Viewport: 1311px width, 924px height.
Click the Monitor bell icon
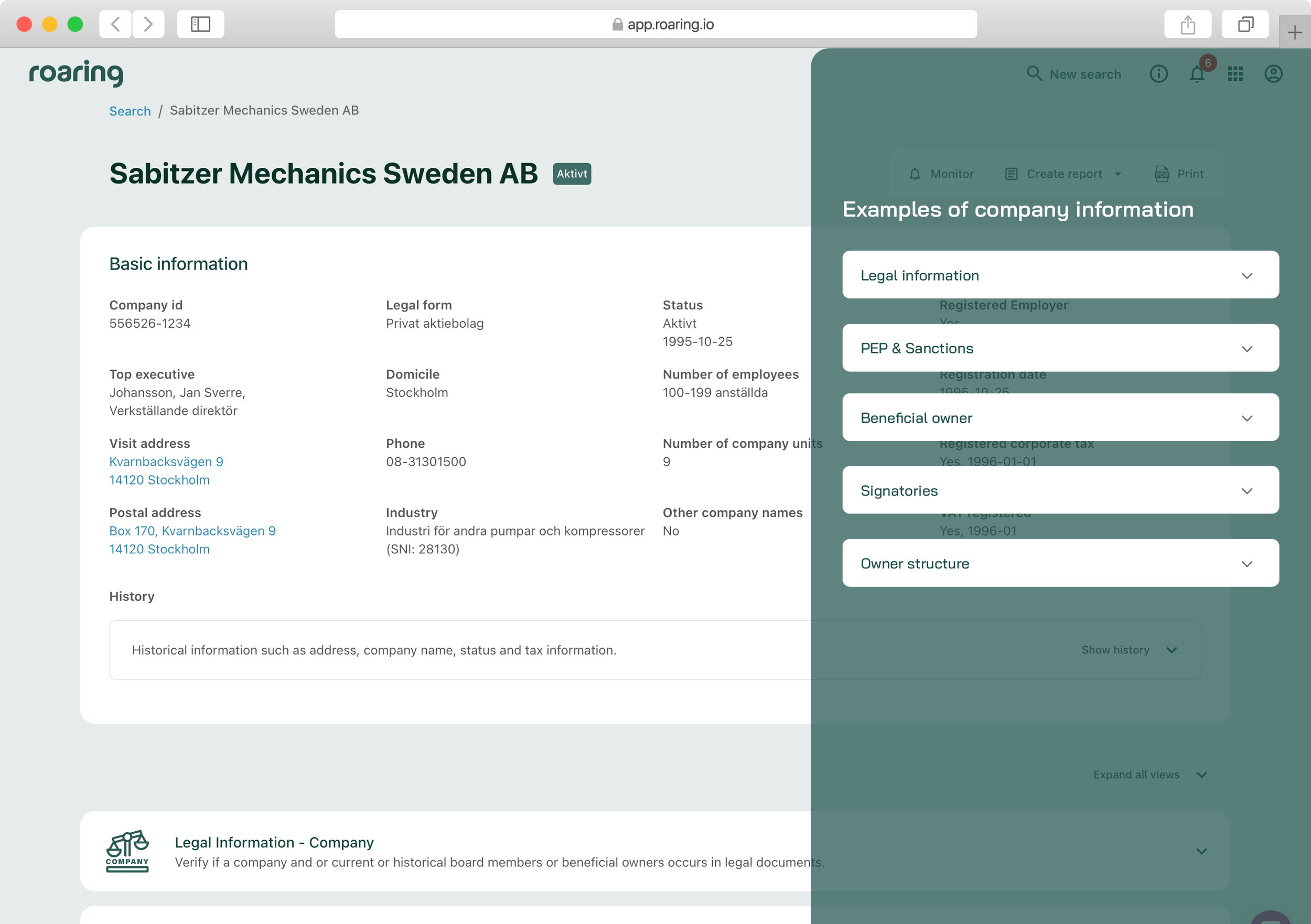click(915, 174)
